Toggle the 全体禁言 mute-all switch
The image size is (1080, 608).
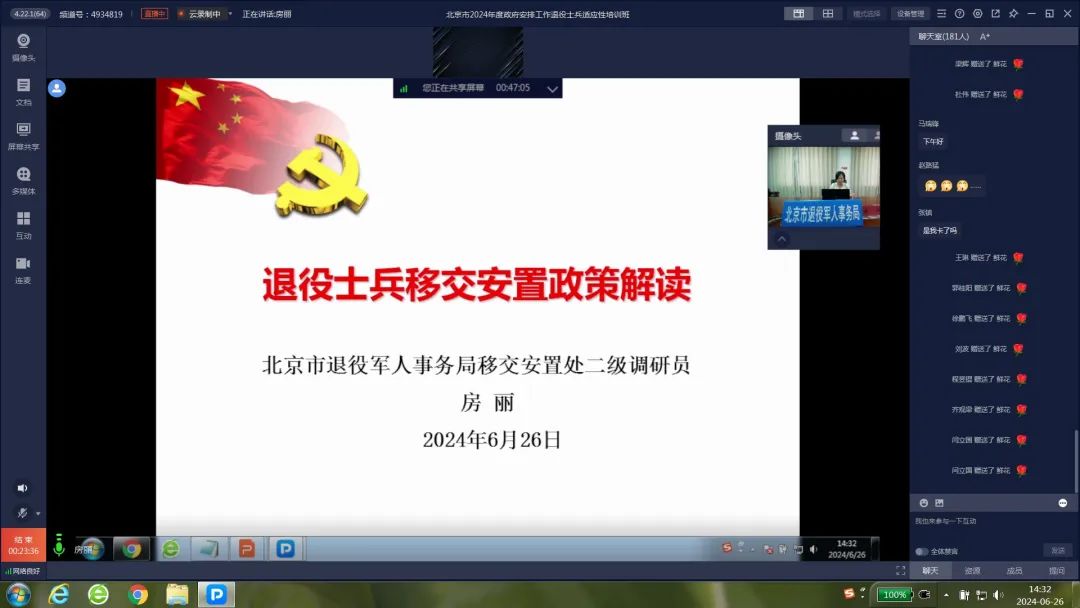click(x=922, y=552)
